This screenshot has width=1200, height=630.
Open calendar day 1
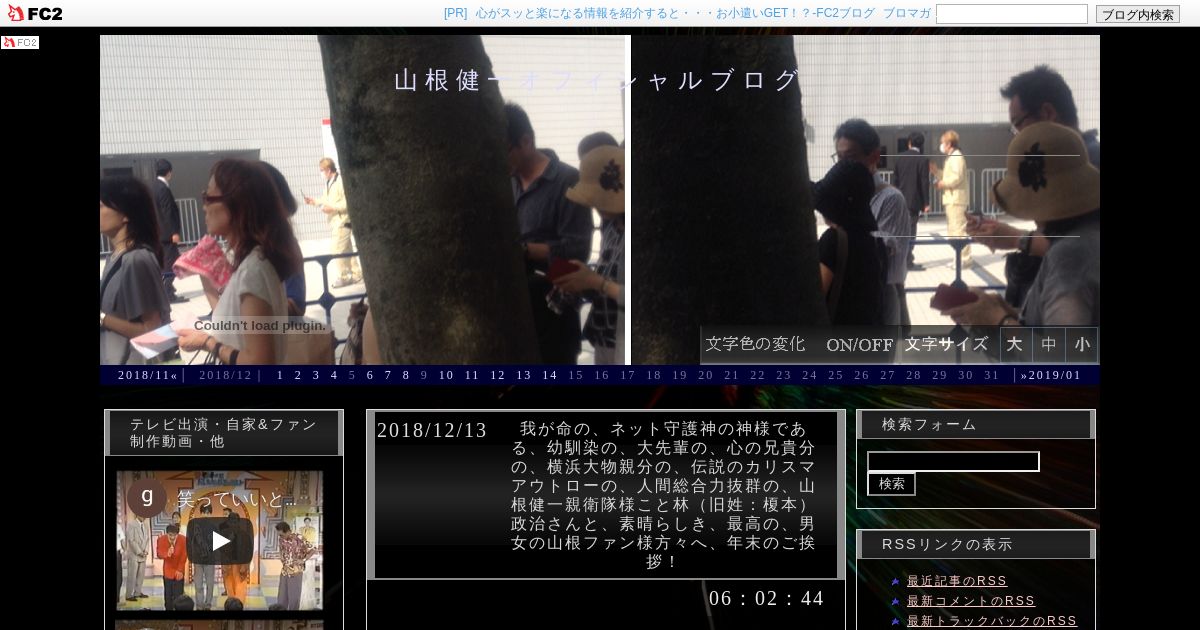coord(280,375)
